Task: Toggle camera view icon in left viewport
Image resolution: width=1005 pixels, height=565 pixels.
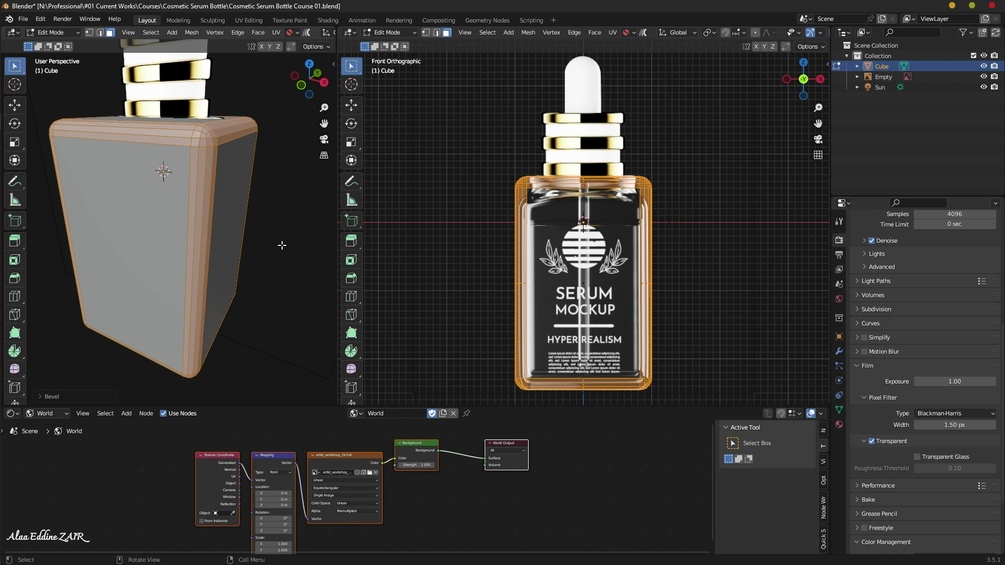Action: pos(324,140)
